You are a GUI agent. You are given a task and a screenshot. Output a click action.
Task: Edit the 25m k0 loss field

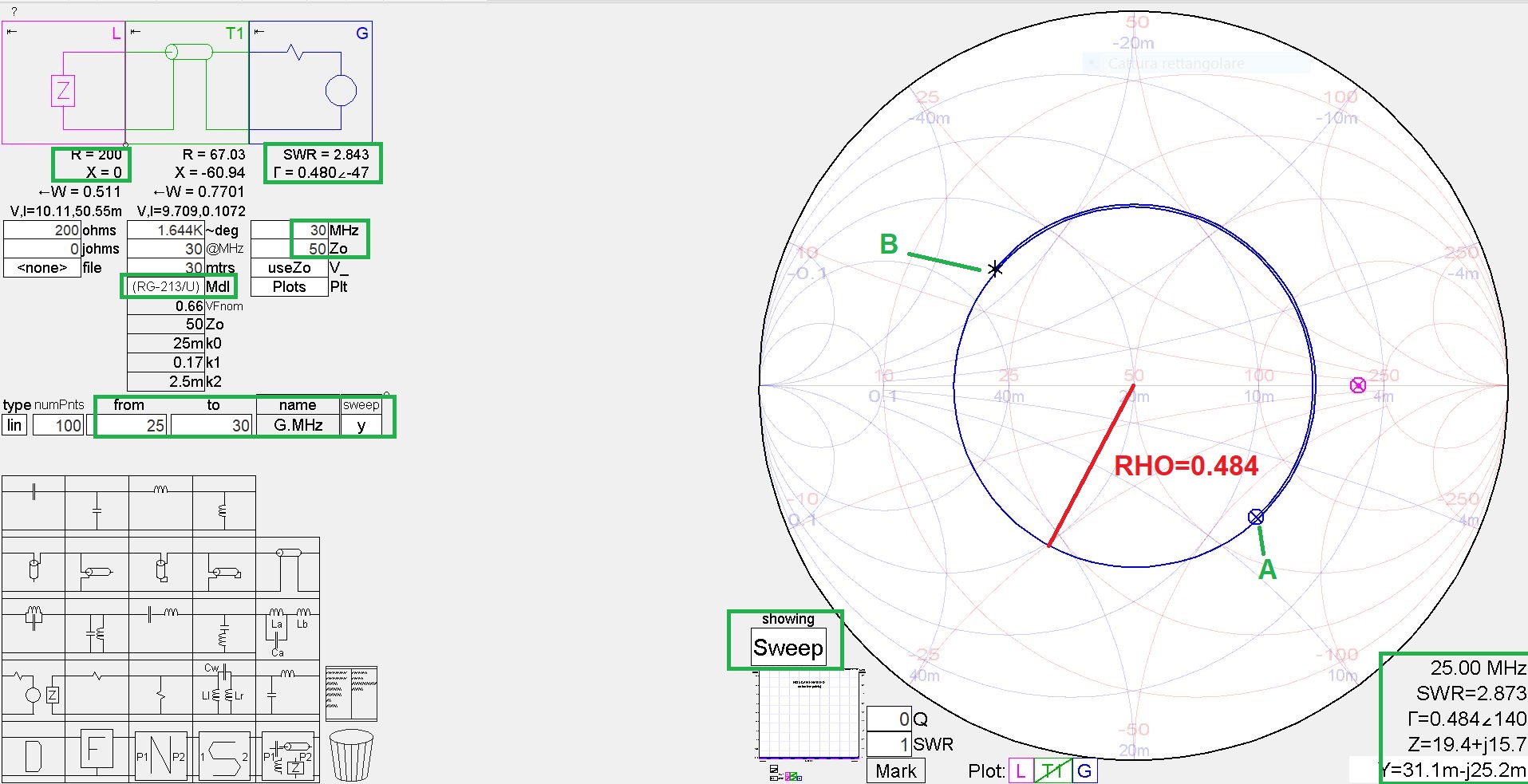click(x=165, y=344)
